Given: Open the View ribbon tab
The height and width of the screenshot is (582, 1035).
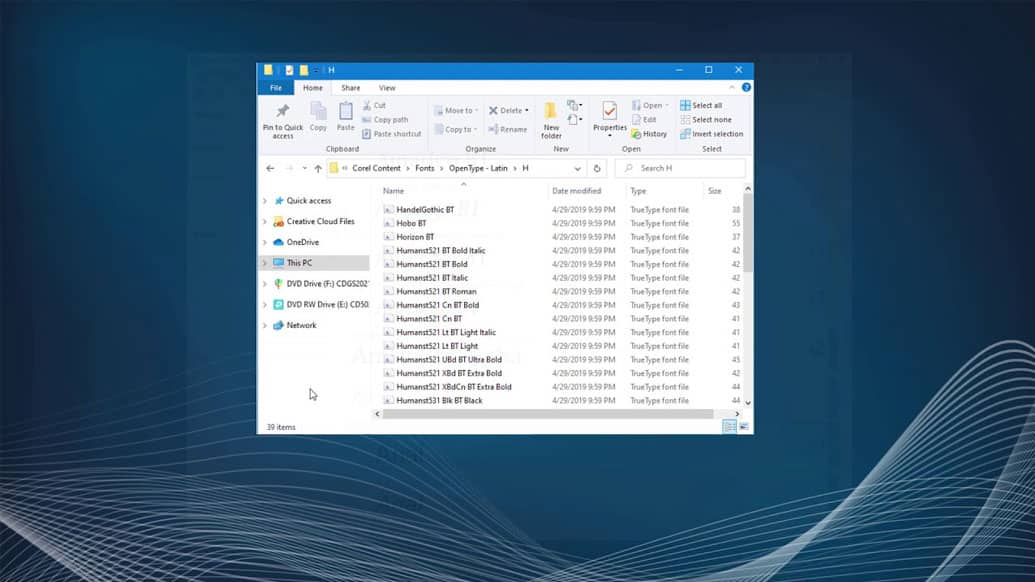Looking at the screenshot, I should coord(387,88).
